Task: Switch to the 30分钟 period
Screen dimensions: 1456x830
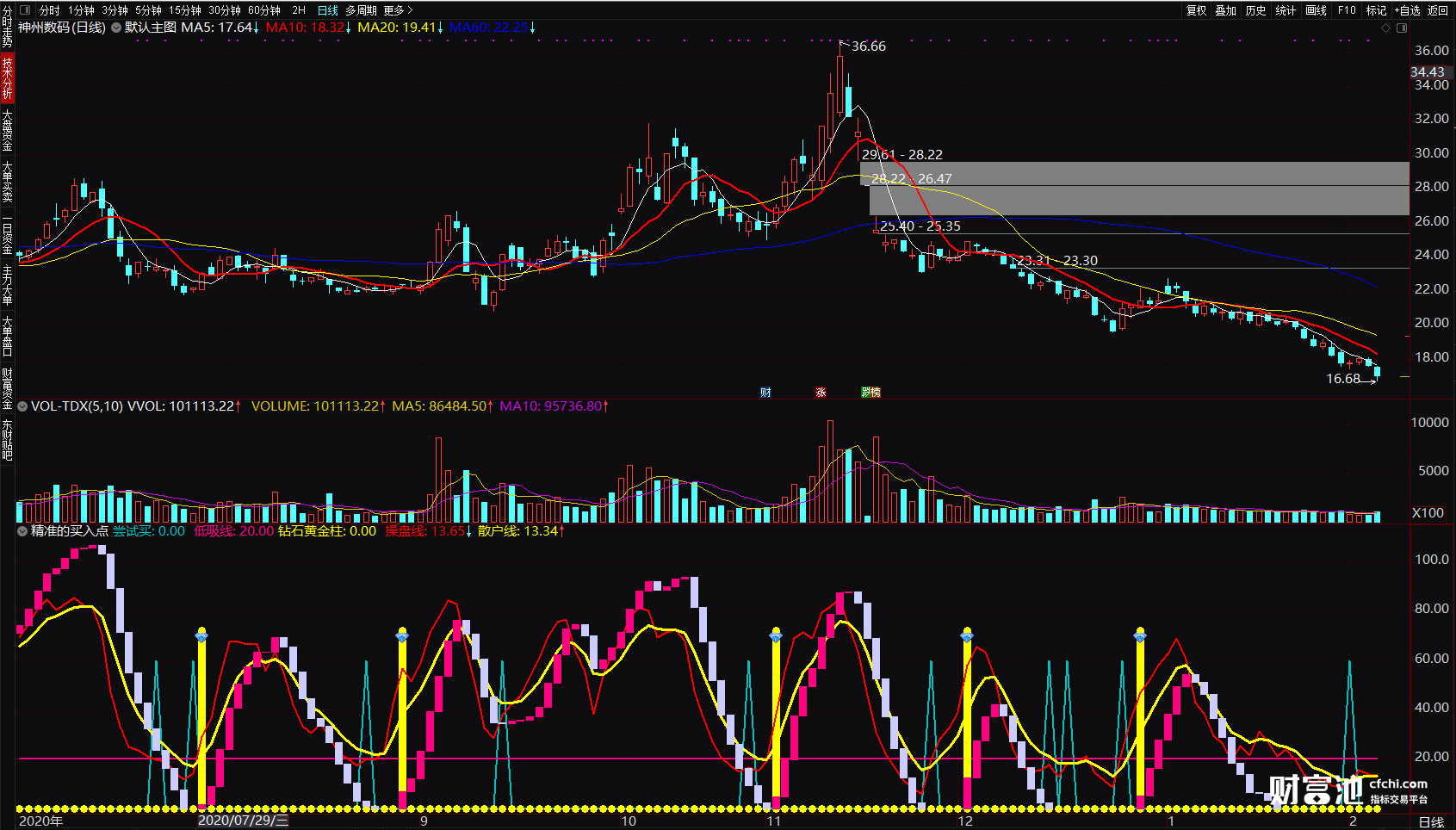Action: point(225,10)
